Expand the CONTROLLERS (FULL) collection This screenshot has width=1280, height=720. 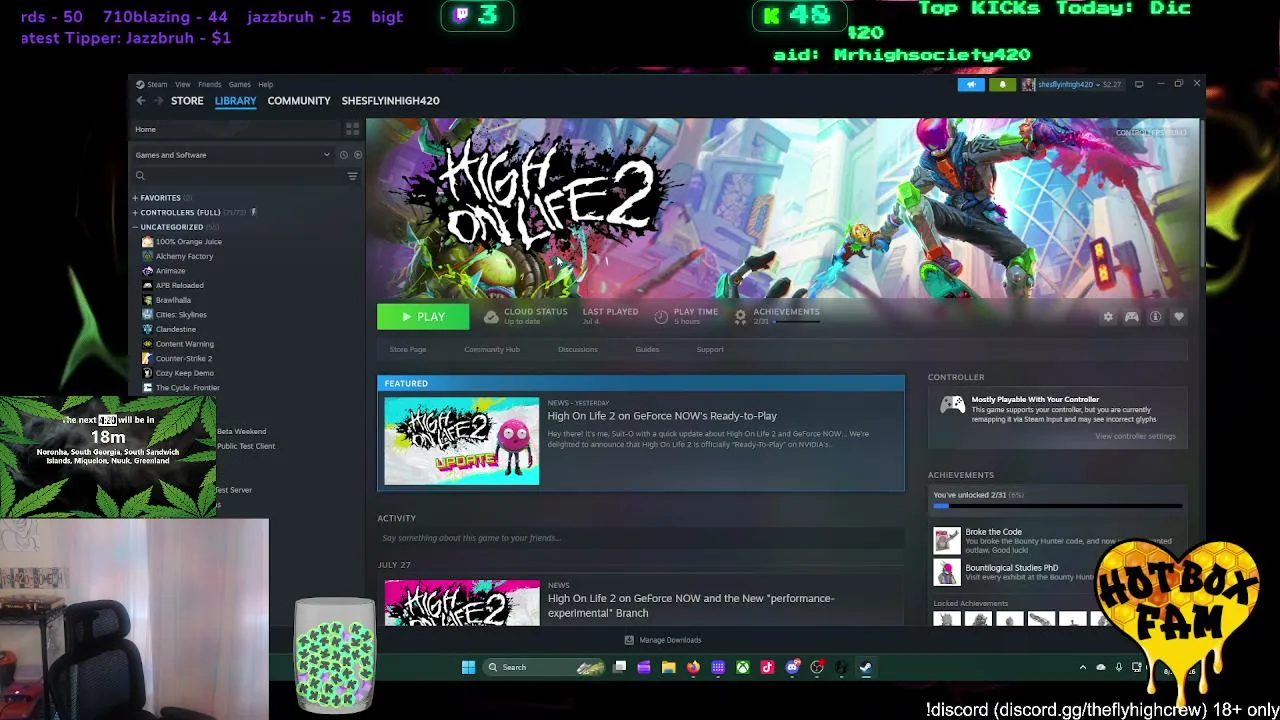[x=135, y=213]
